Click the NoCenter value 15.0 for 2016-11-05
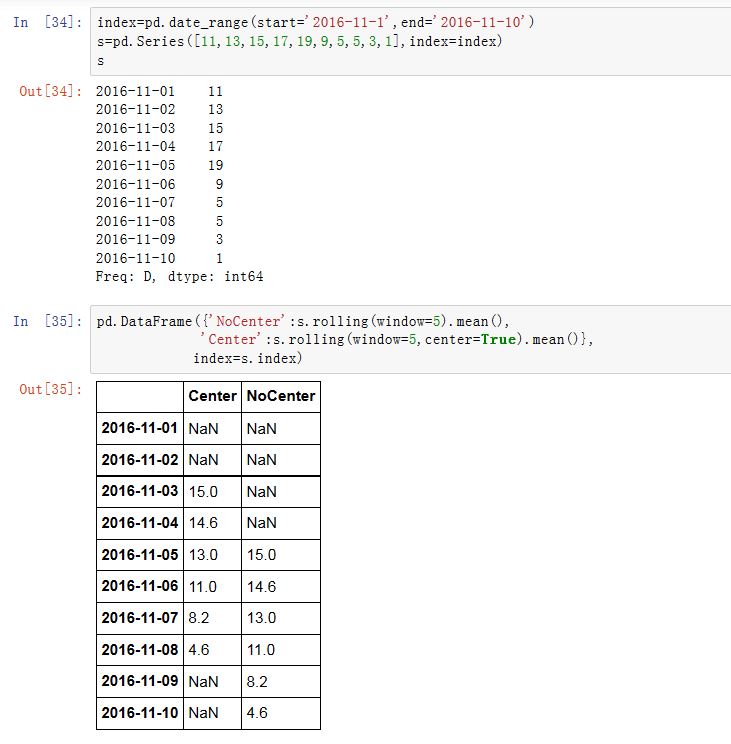Image resolution: width=731 pixels, height=744 pixels. (x=261, y=555)
